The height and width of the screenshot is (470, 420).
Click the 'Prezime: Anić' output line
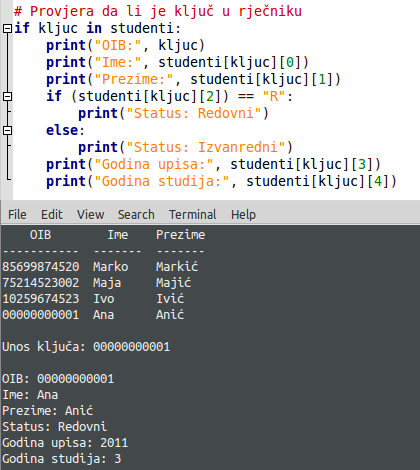click(47, 410)
